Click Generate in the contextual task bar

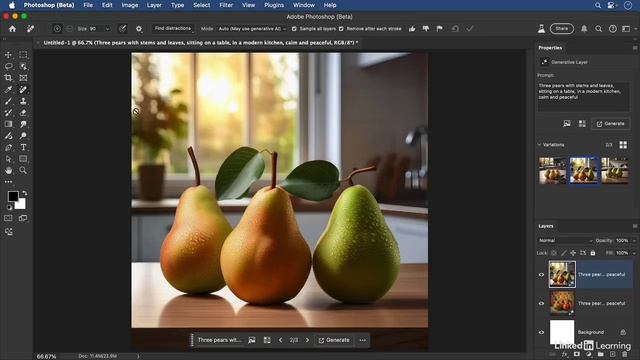(x=334, y=340)
